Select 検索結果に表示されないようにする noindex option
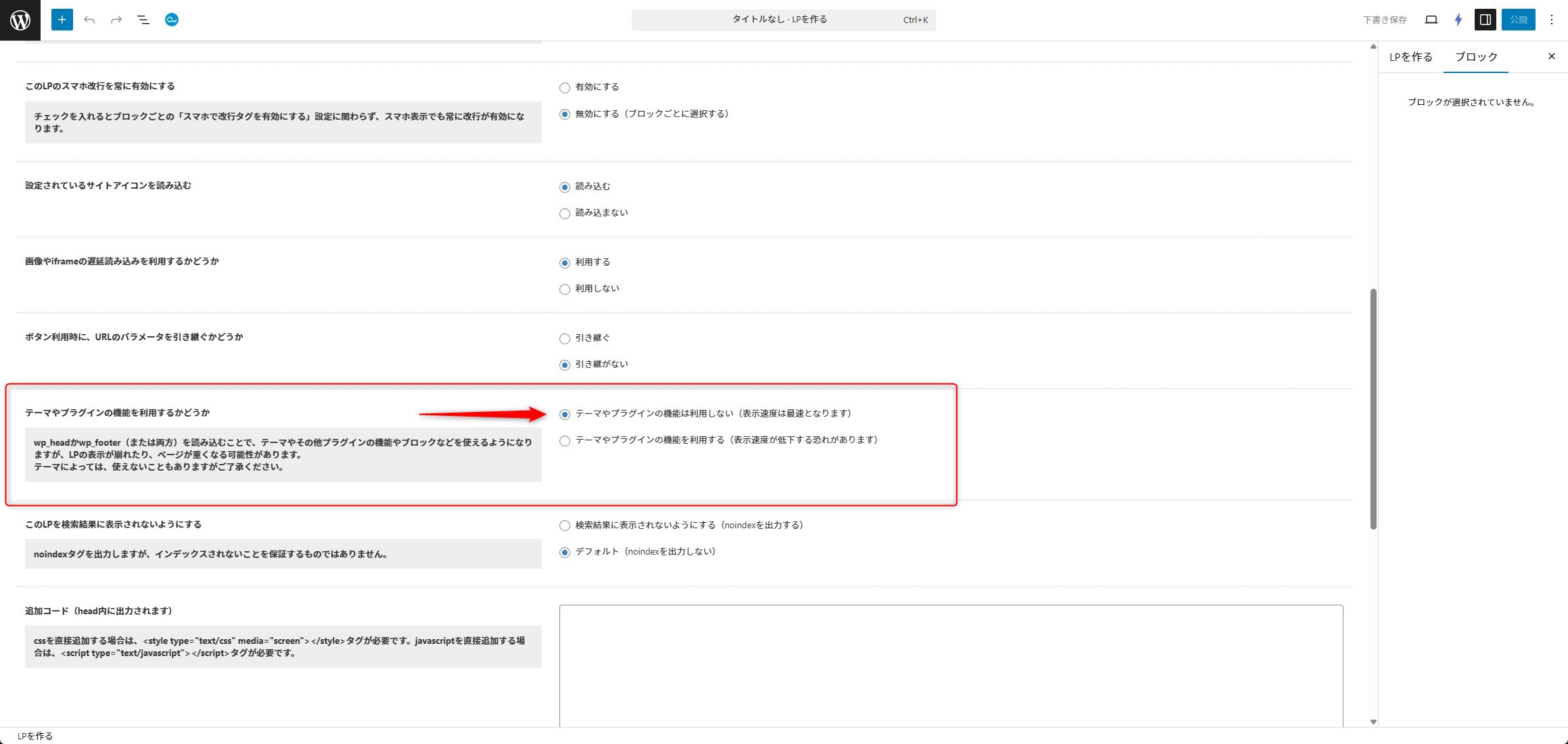Viewport: 1568px width, 744px height. (565, 525)
